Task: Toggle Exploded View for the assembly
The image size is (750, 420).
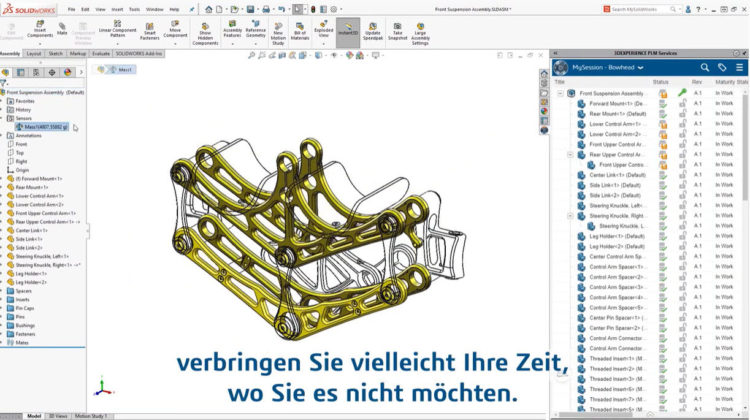Action: click(323, 30)
